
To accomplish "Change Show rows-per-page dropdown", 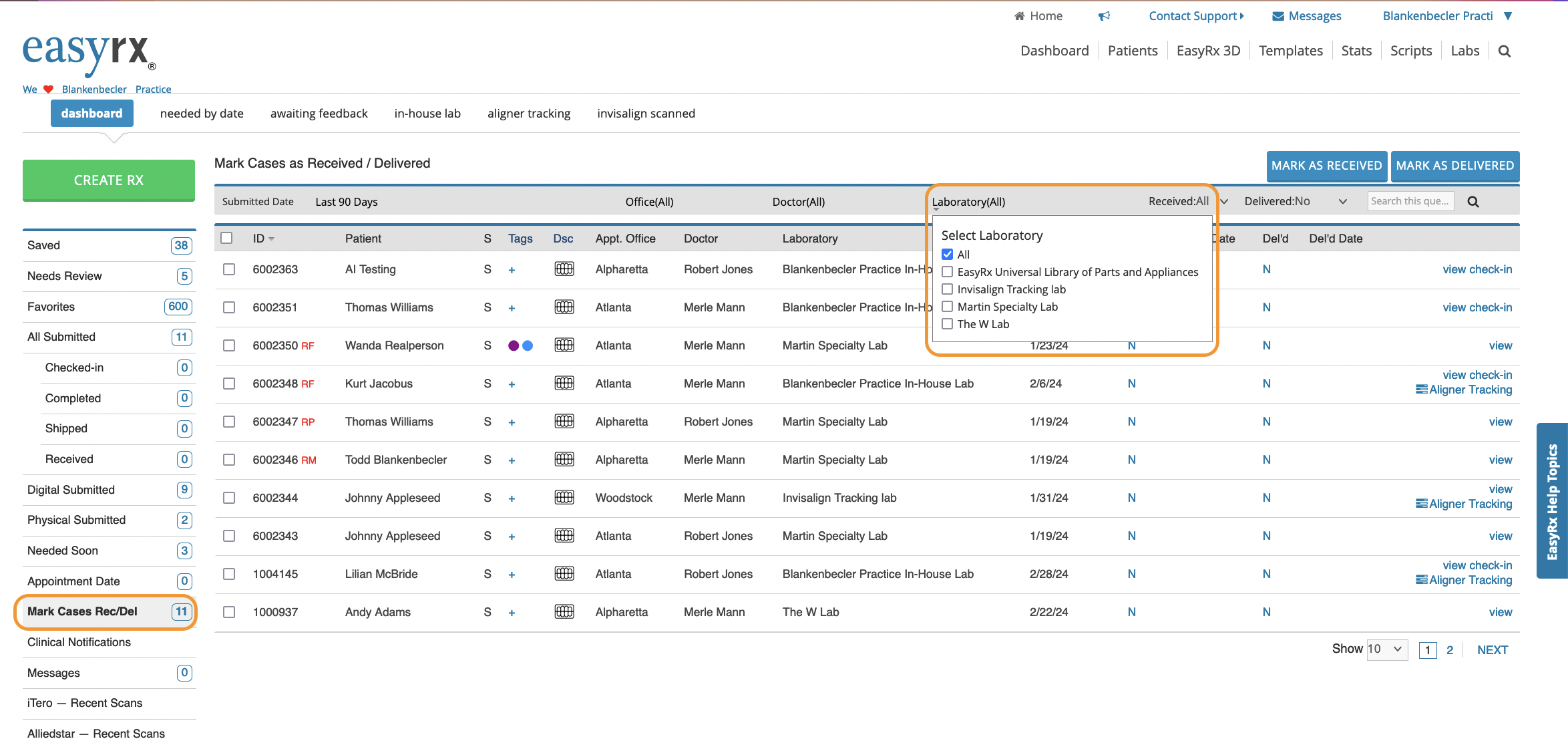I will coord(1388,649).
